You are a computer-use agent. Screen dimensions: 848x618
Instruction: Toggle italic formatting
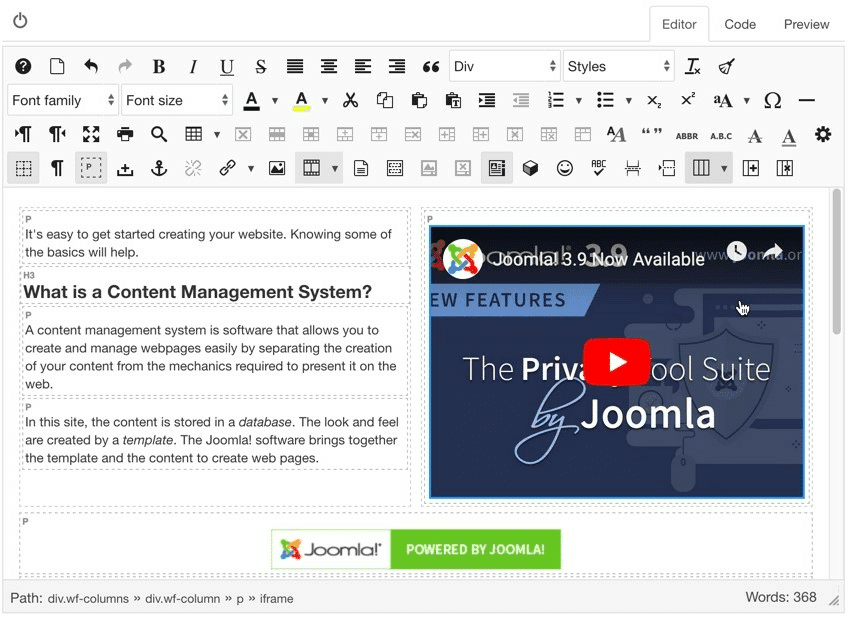point(193,66)
